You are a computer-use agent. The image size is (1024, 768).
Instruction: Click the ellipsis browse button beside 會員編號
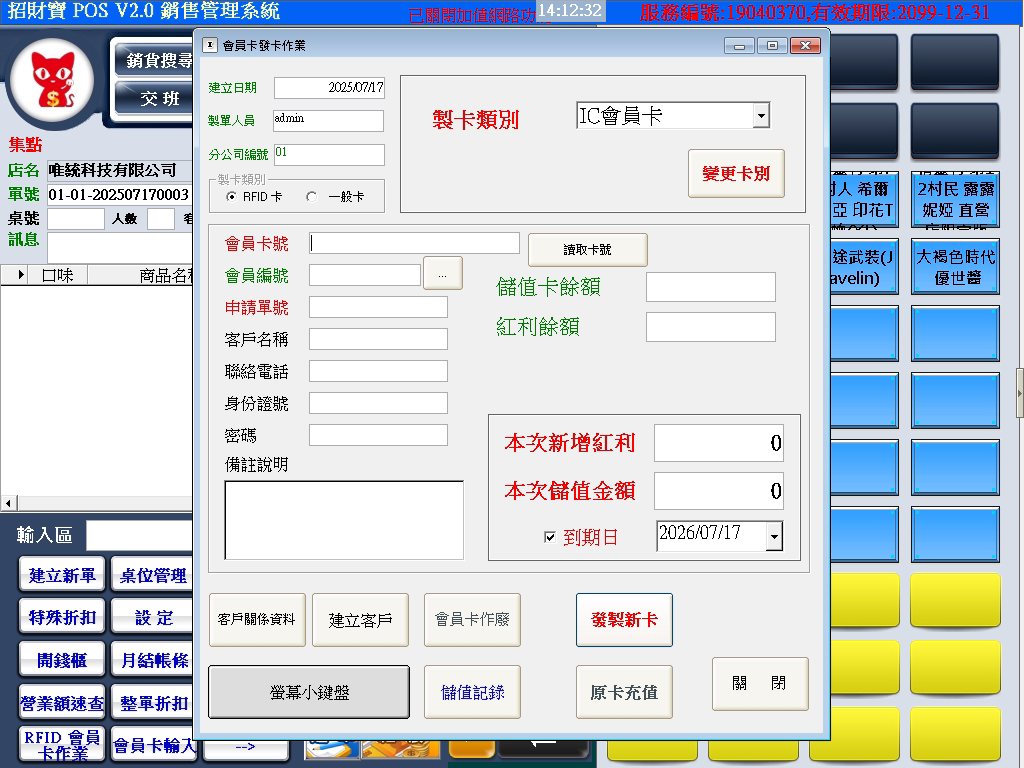coord(442,274)
